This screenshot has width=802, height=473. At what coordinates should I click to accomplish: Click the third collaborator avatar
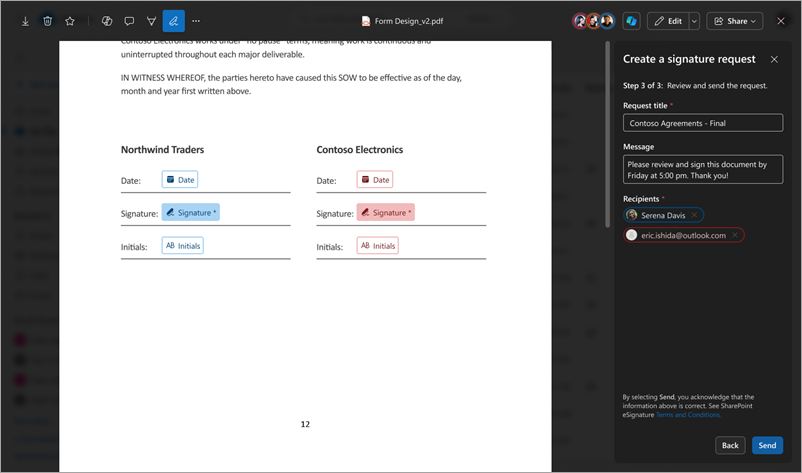pos(607,21)
